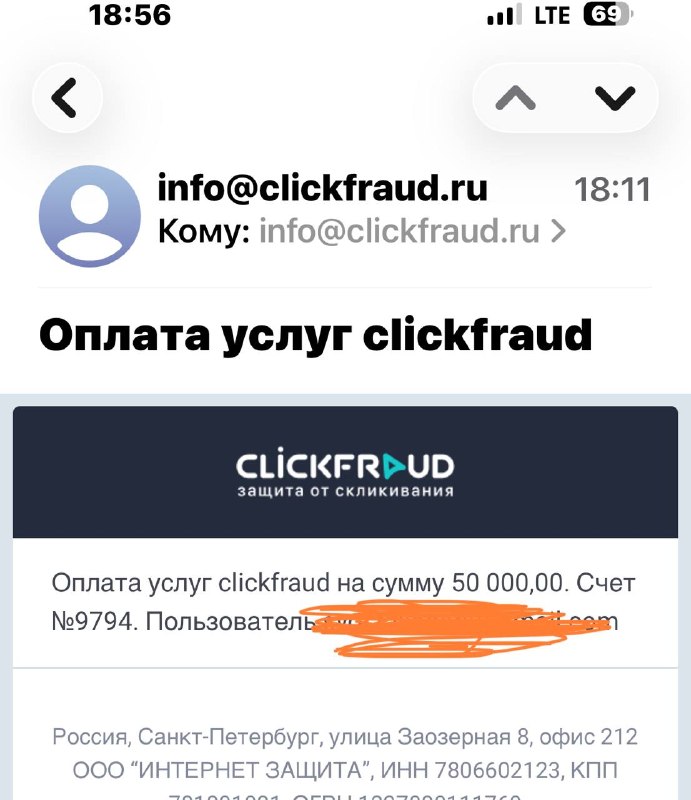Tap the cellular signal bars icon
Image resolution: width=691 pixels, height=800 pixels.
coord(505,14)
